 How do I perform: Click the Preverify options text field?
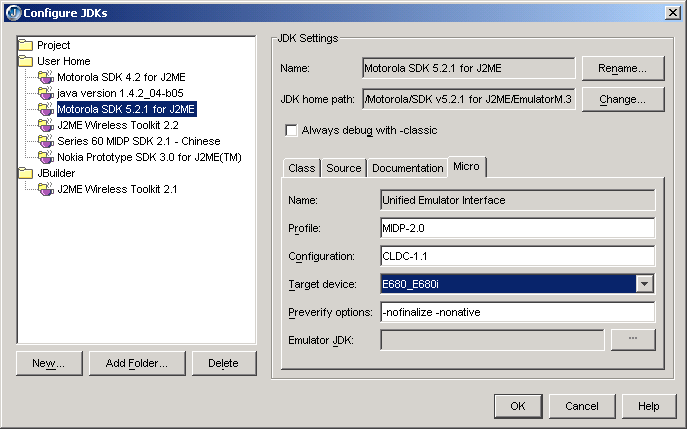pyautogui.click(x=517, y=312)
